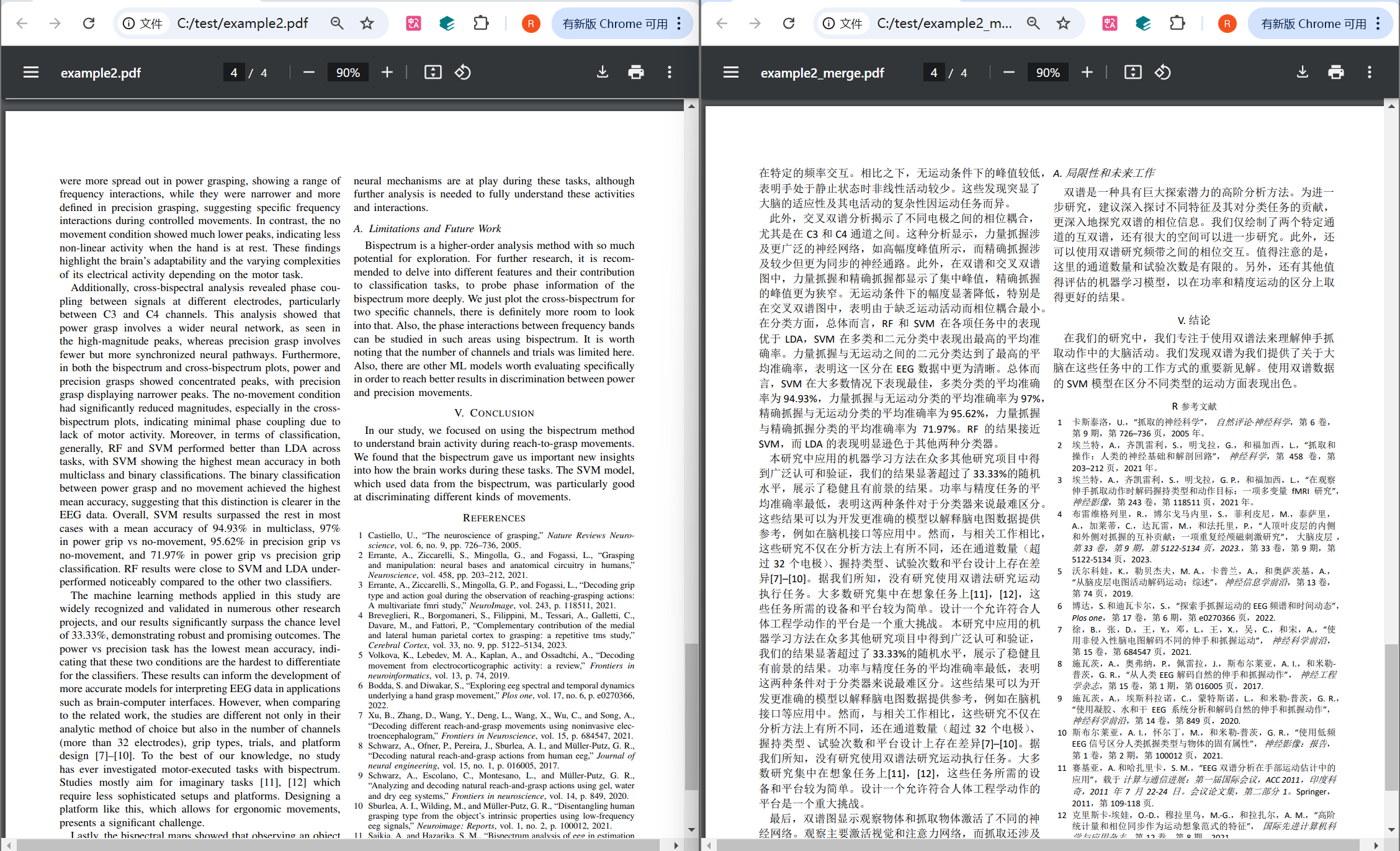Open left Chrome three-dot menu next to update notice
1400x851 pixels.
coord(680,24)
